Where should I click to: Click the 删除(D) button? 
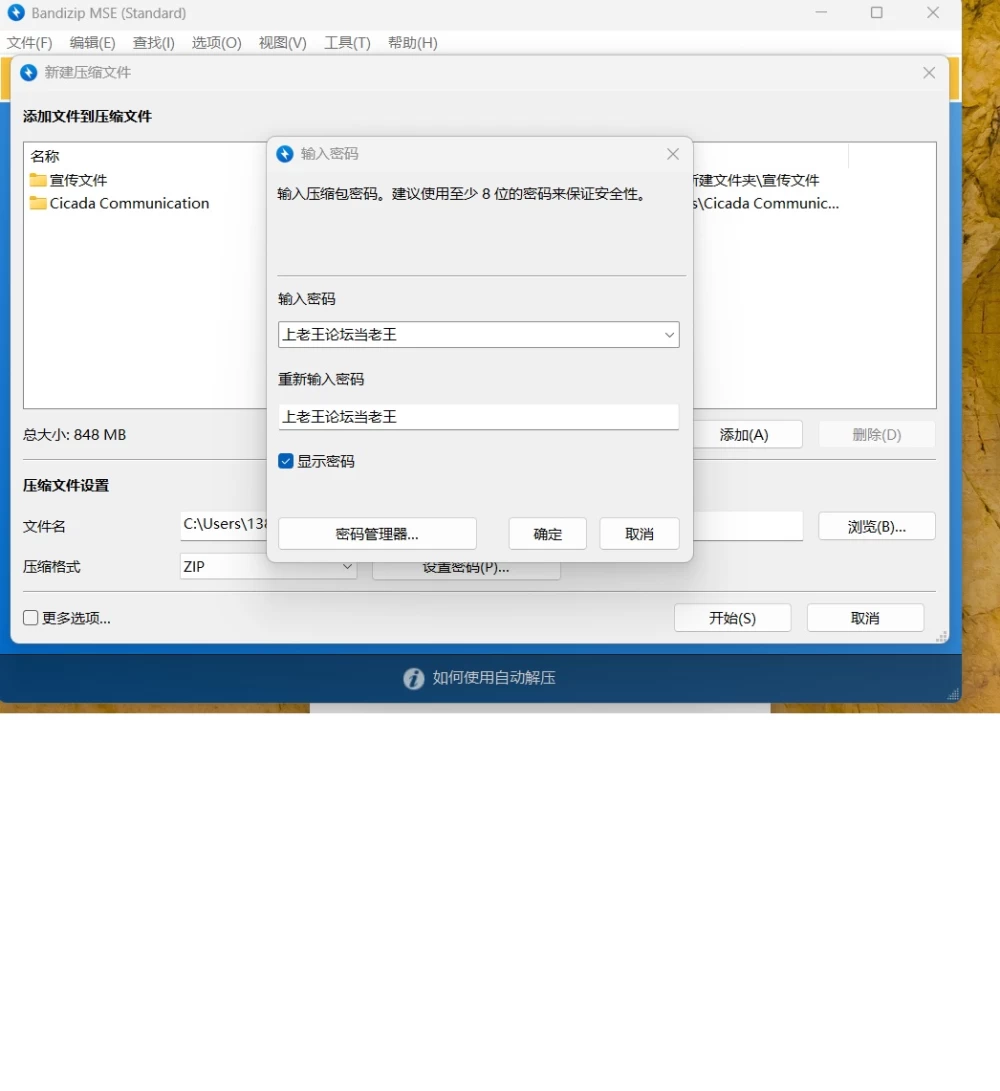877,435
